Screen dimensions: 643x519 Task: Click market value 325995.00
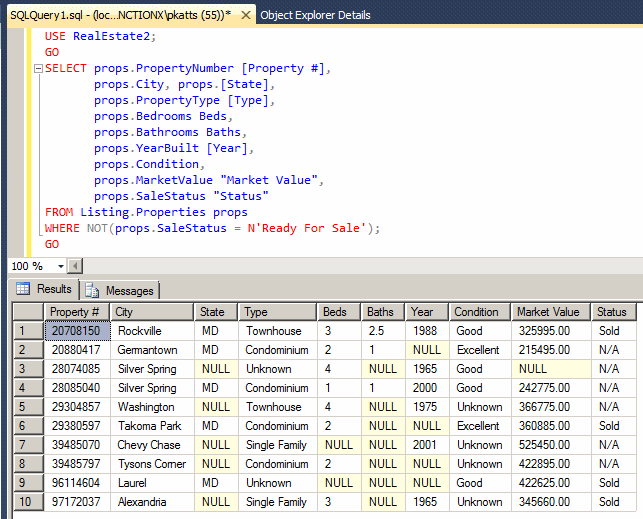(551, 331)
